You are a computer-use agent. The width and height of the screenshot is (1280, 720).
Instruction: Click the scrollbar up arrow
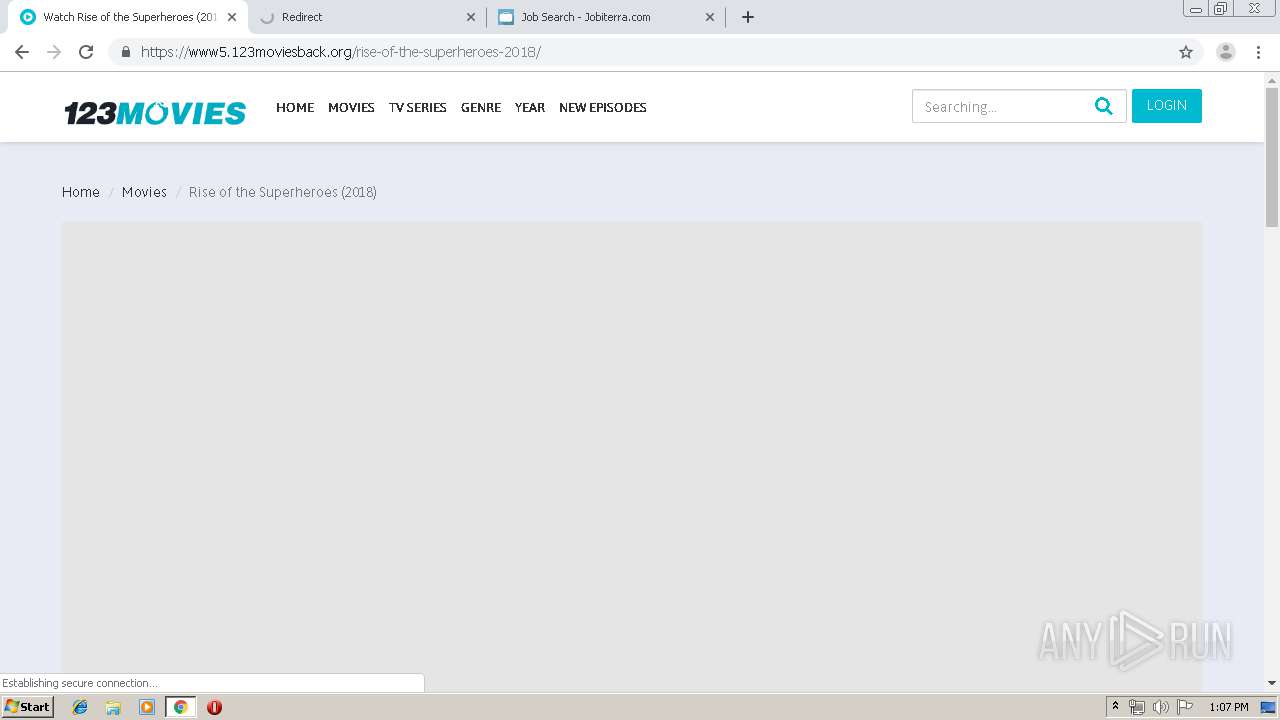click(1272, 79)
